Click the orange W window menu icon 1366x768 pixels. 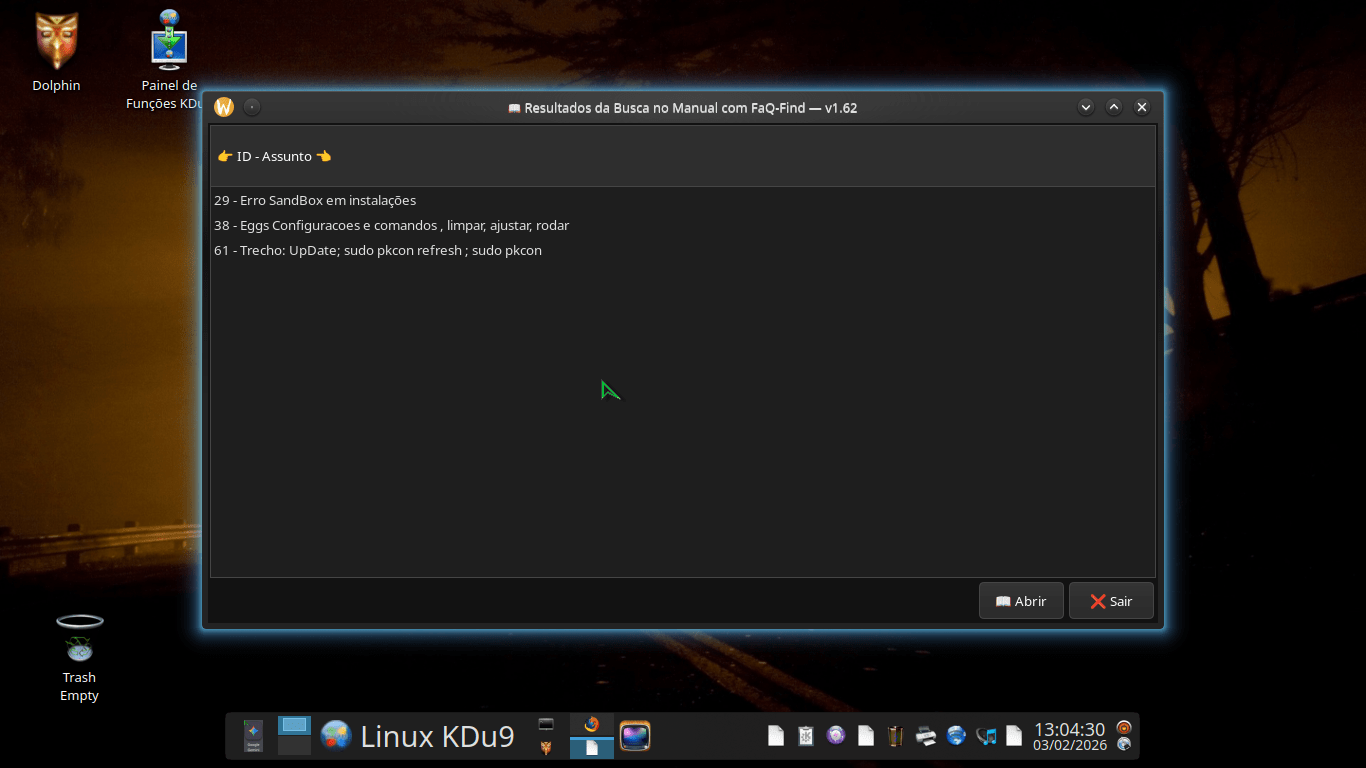pyautogui.click(x=224, y=107)
